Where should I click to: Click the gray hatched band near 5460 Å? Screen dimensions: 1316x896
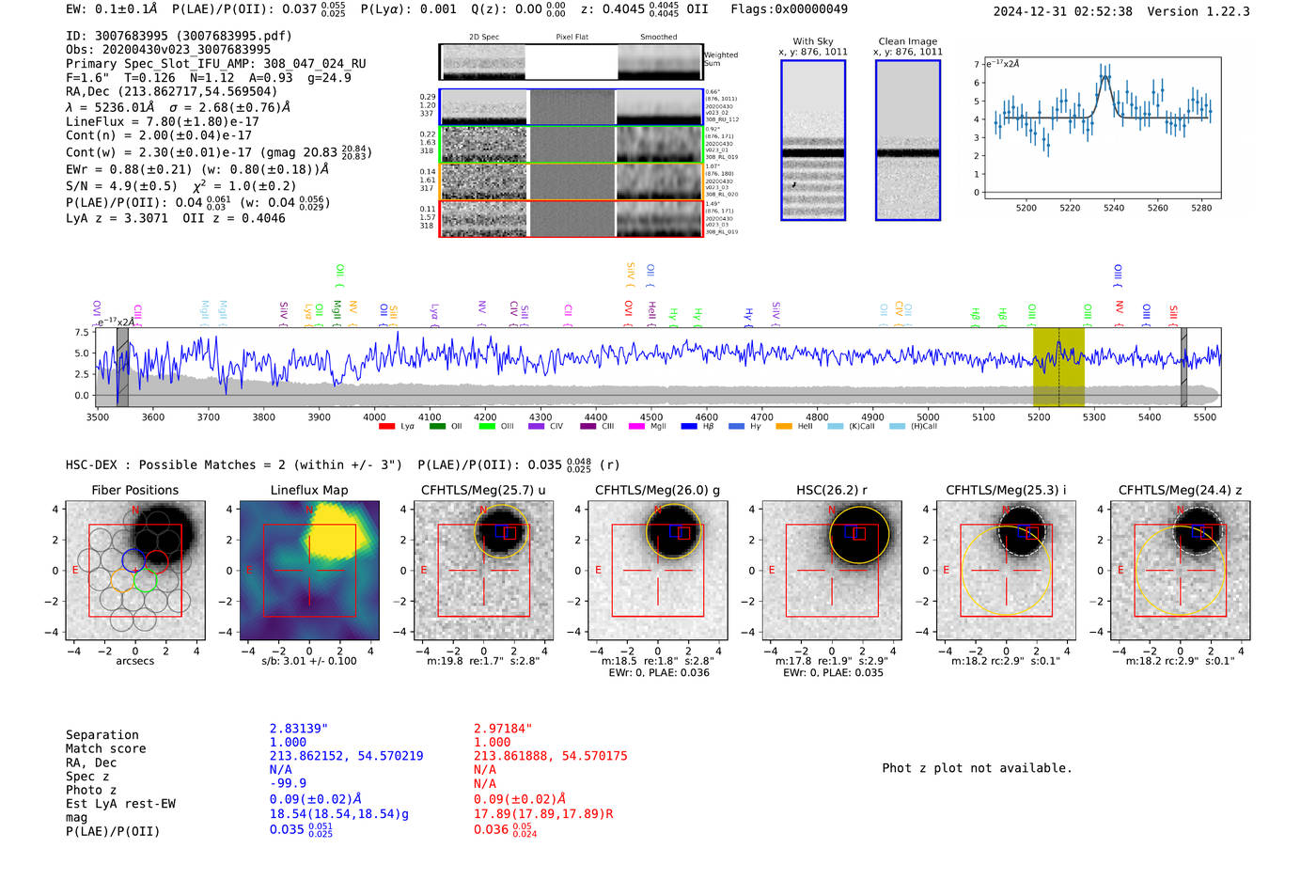[x=1183, y=367]
